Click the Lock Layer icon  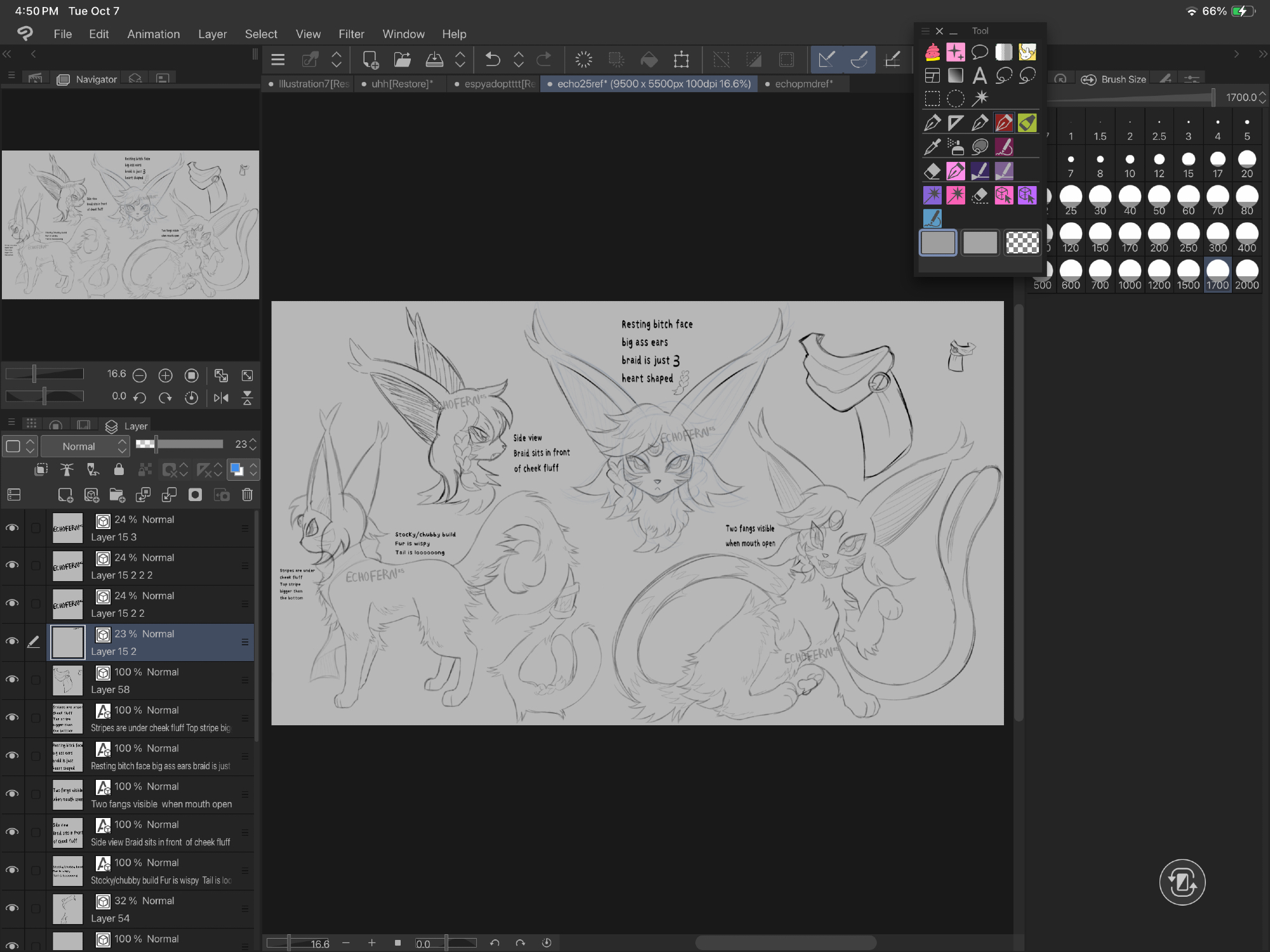(x=119, y=470)
